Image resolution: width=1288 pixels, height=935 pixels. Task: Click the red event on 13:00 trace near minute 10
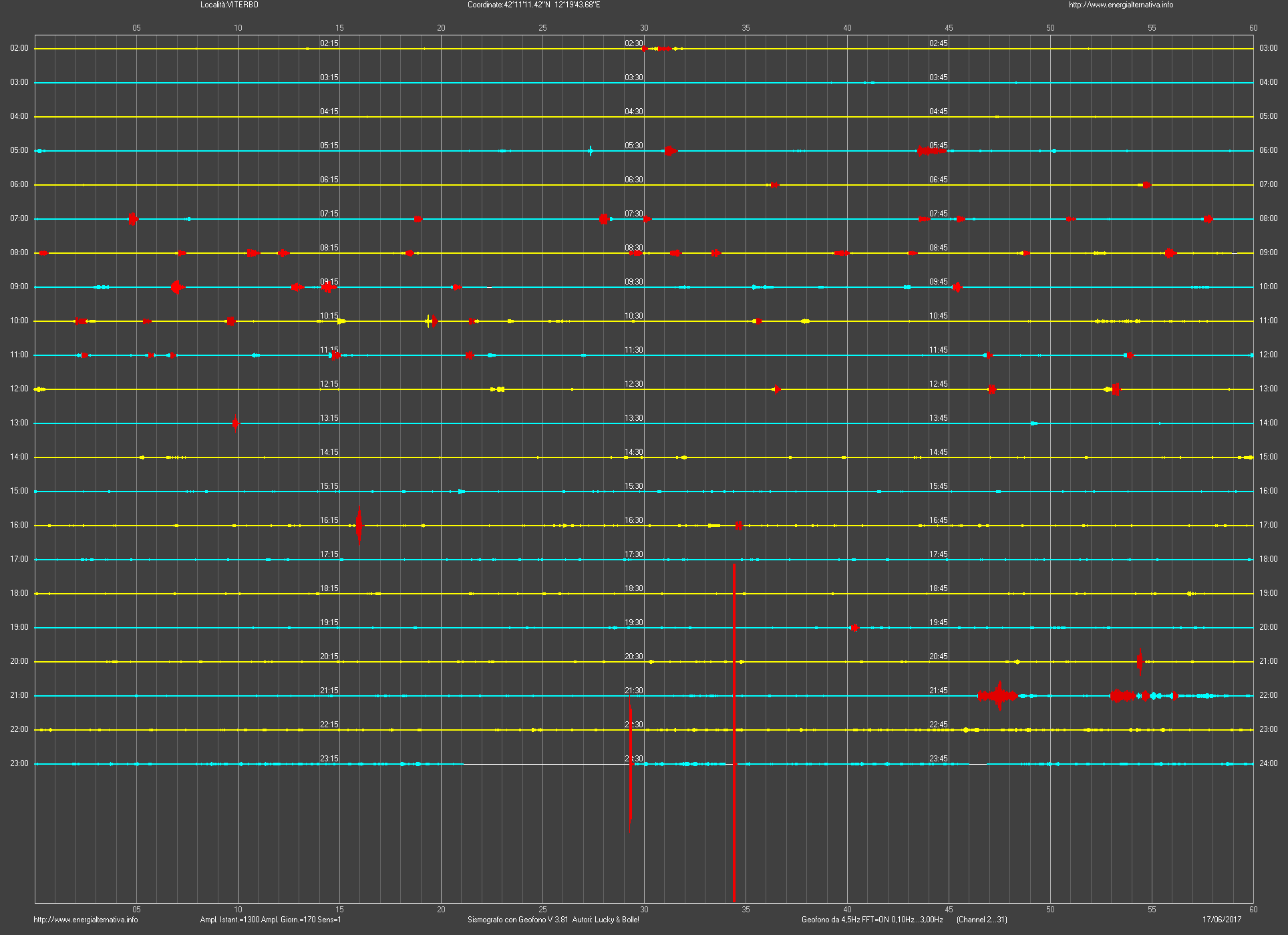point(235,423)
